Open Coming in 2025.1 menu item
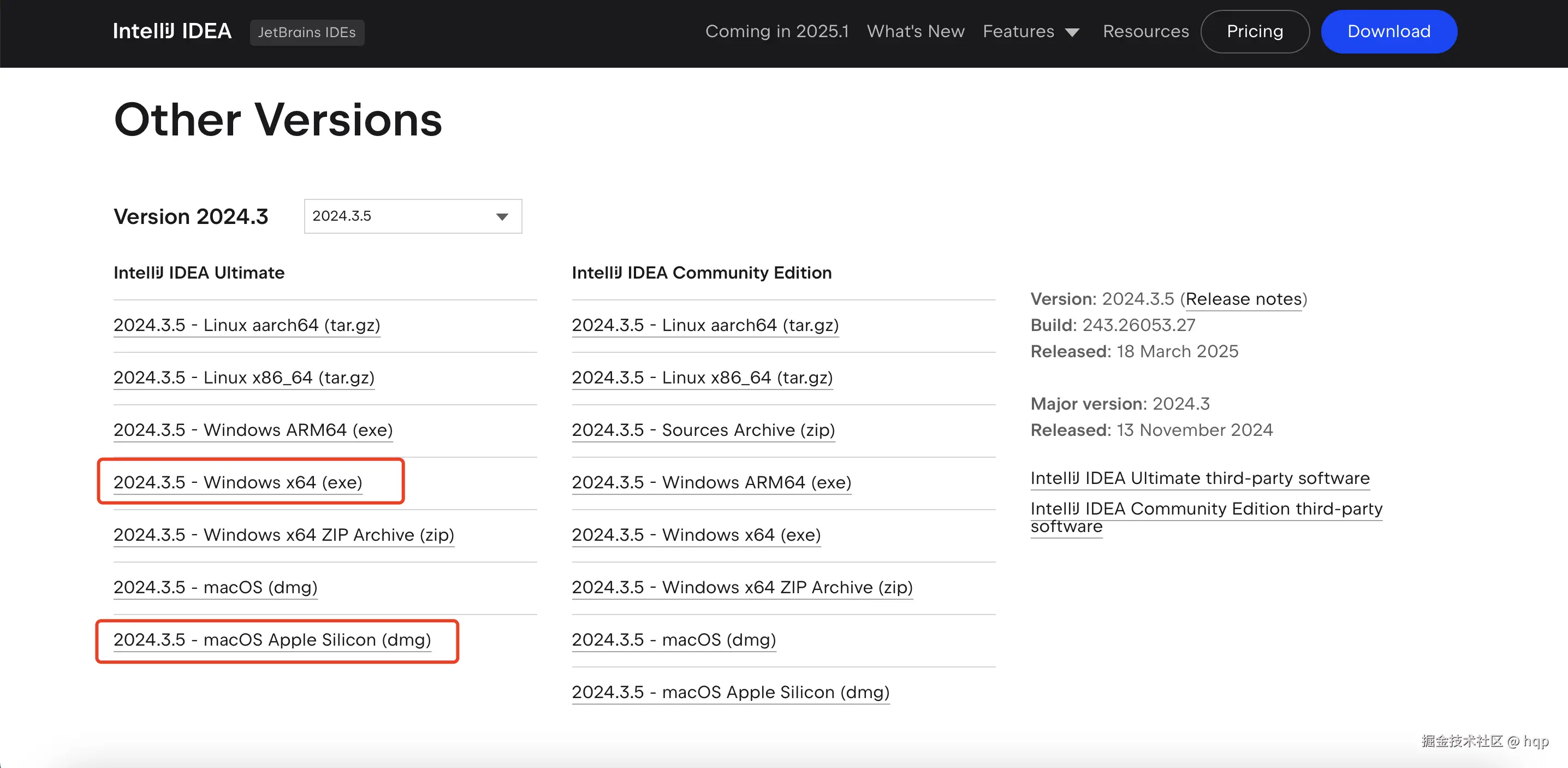This screenshot has height=768, width=1568. (777, 32)
